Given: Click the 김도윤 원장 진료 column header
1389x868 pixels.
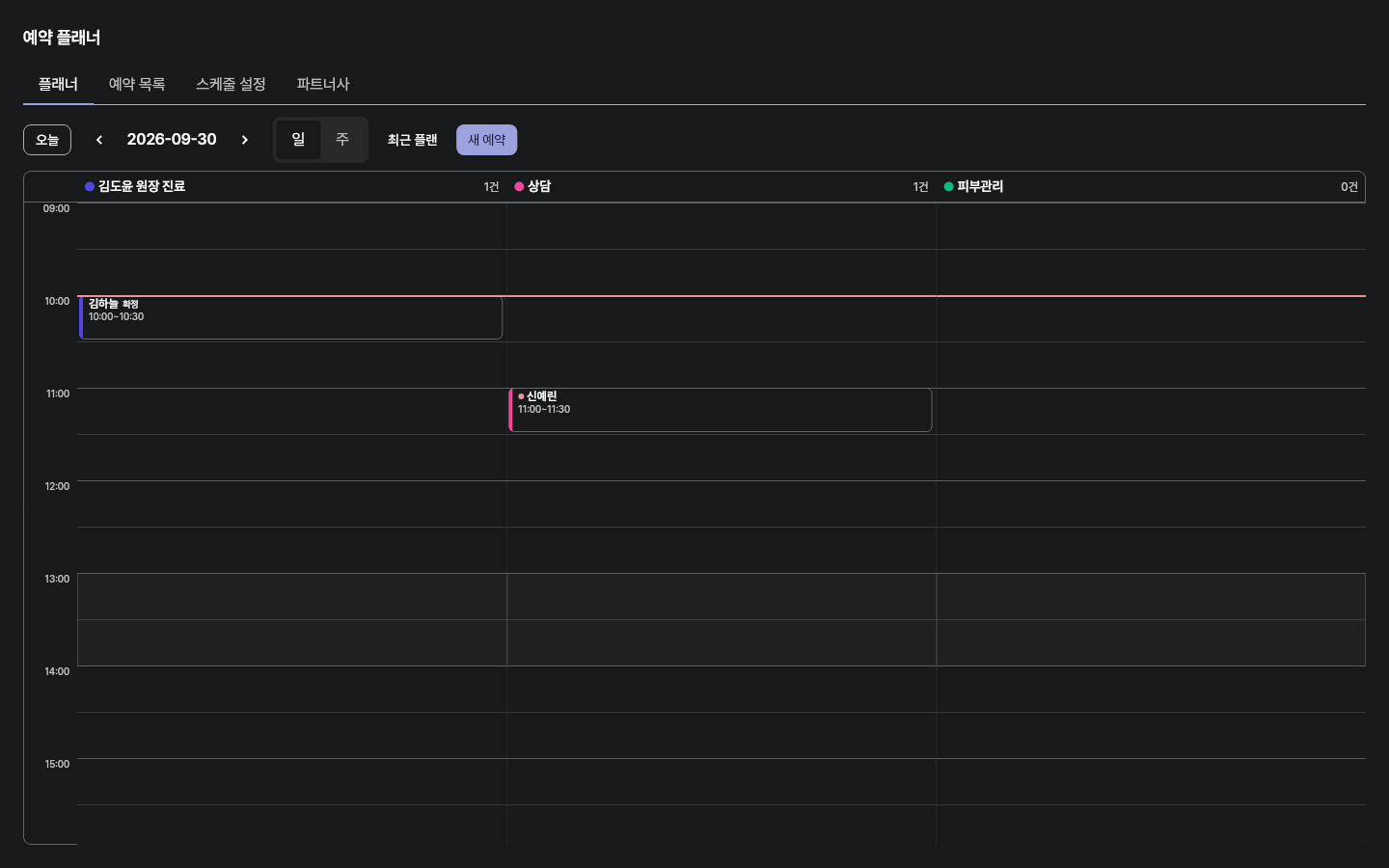Looking at the screenshot, I should point(291,187).
